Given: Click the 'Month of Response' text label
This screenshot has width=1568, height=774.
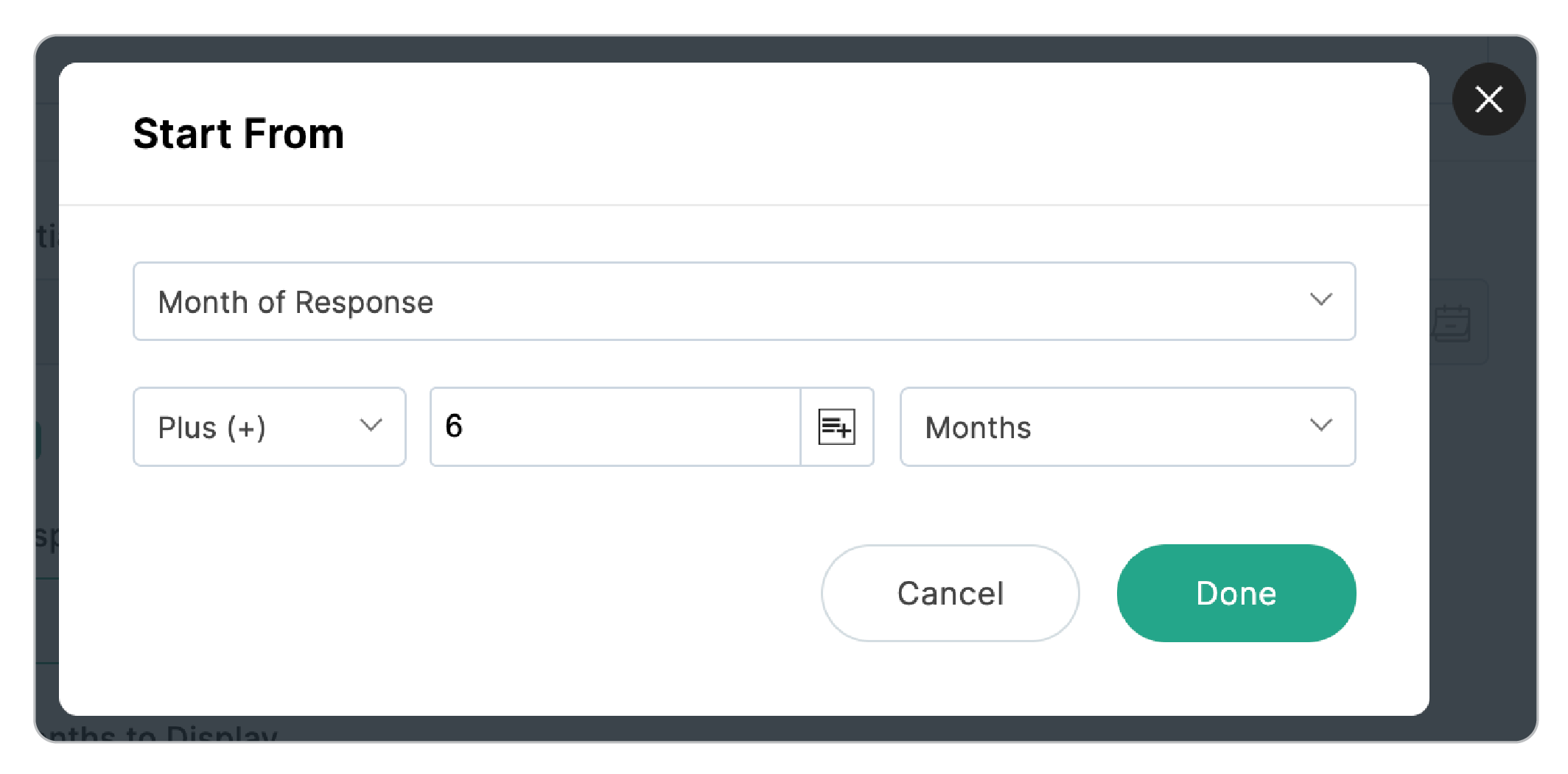Looking at the screenshot, I should click(295, 303).
